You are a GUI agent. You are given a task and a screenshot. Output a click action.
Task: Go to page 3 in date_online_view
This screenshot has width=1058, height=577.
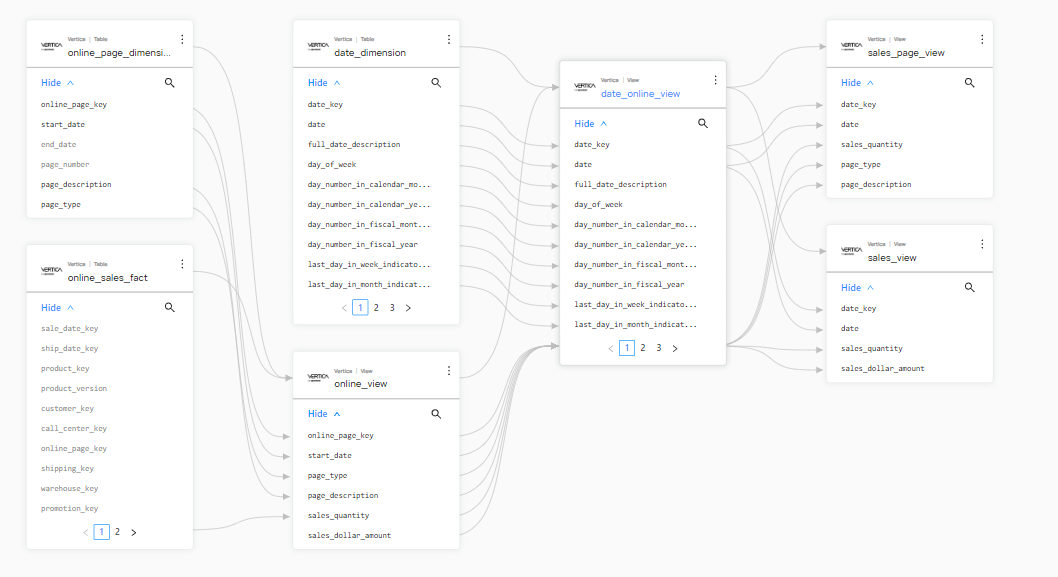(659, 348)
